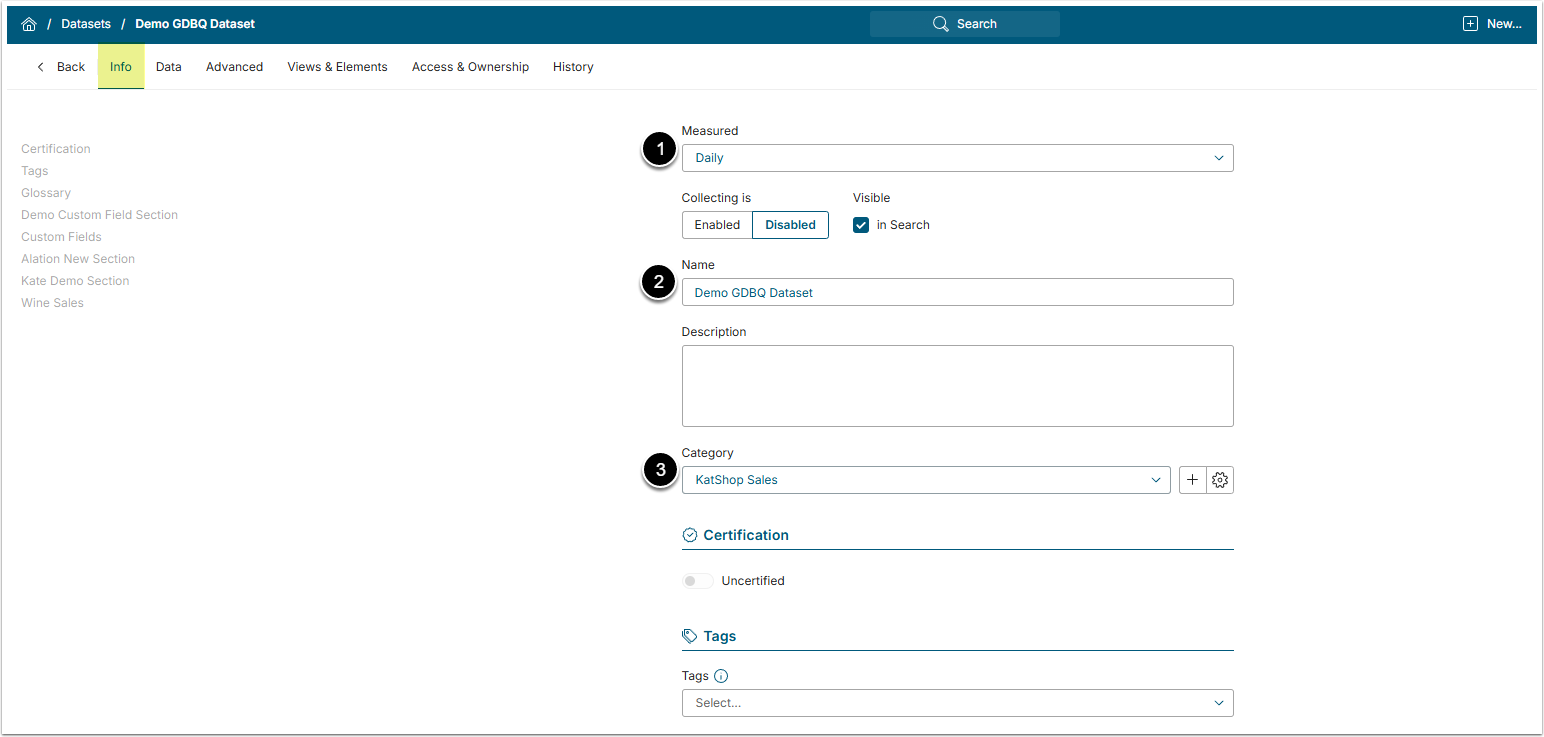Uncheck the Visible in Search checkbox
Screen dimensions: 1544x737
tap(861, 225)
